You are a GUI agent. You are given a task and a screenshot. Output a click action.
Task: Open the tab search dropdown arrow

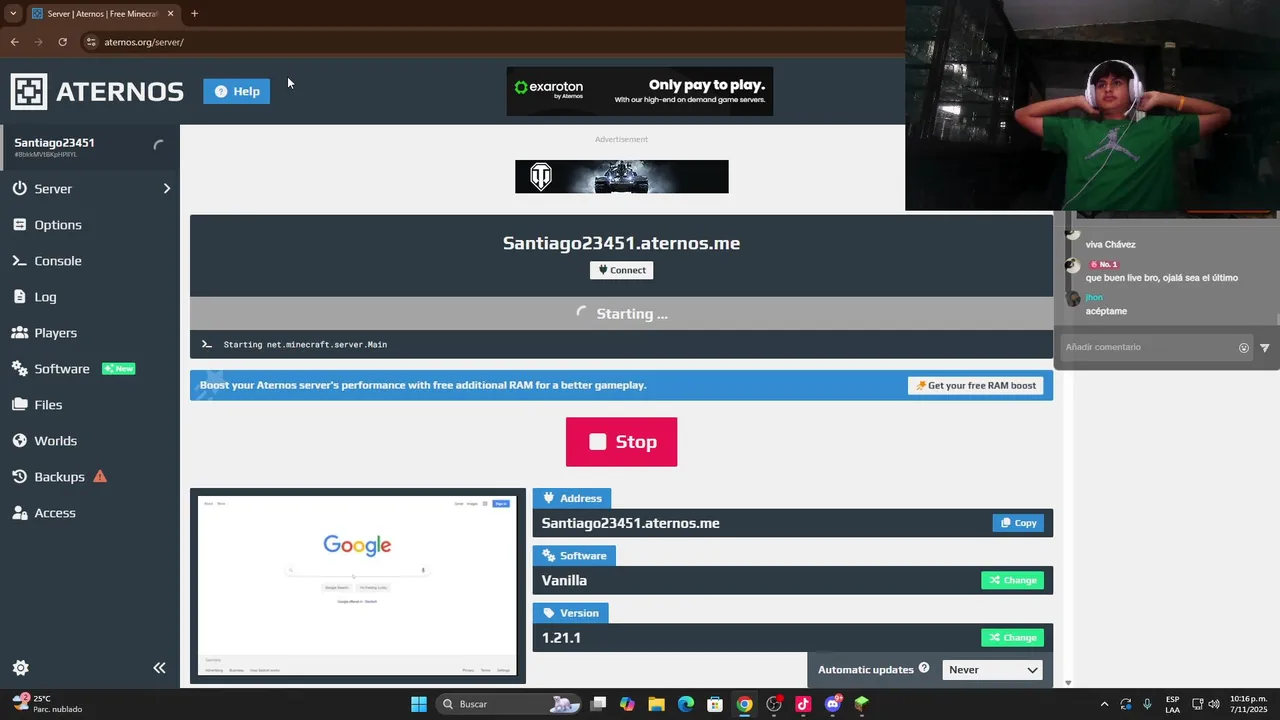(13, 14)
